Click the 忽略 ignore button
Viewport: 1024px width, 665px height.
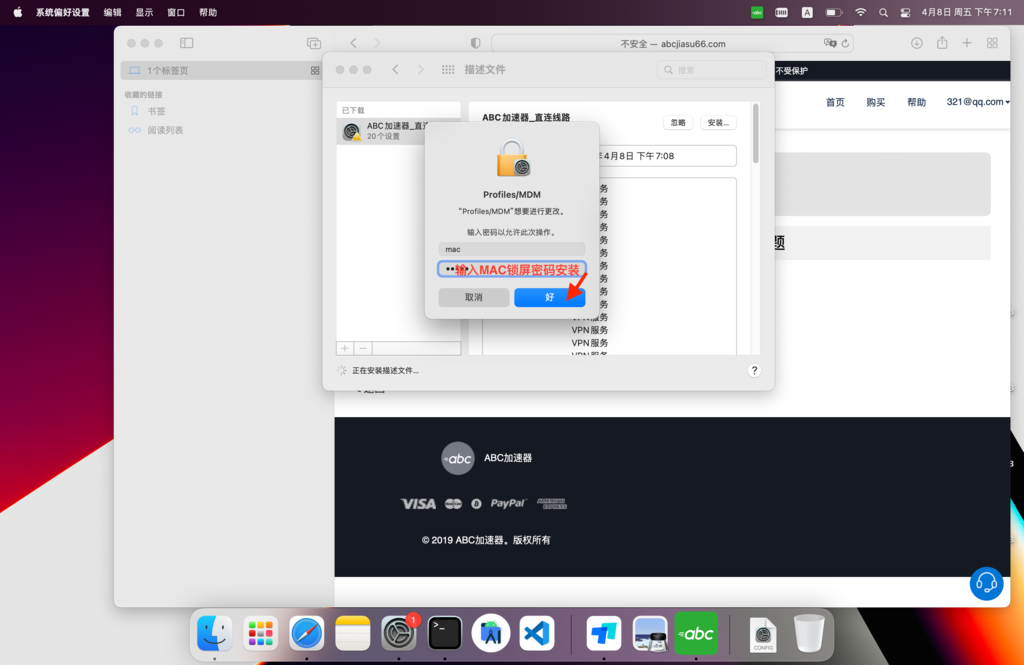point(678,122)
